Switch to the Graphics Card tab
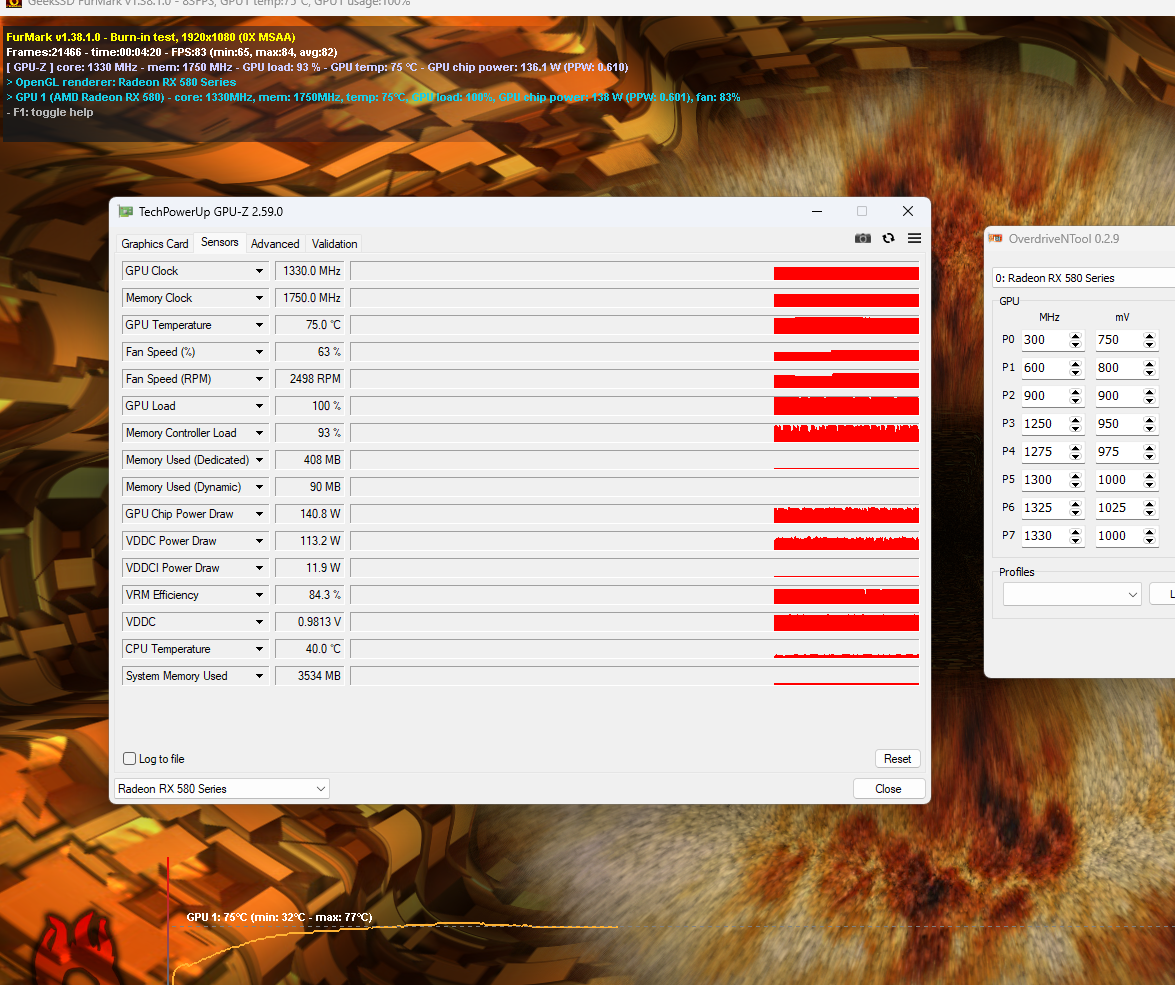Screen dimensions: 1175x985 point(155,244)
